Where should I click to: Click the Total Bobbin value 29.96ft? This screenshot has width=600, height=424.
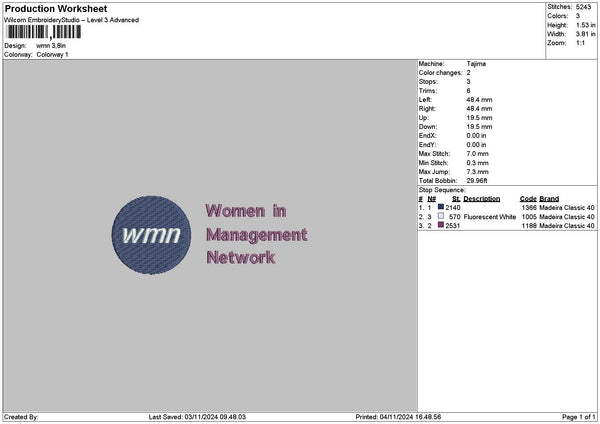coord(477,181)
